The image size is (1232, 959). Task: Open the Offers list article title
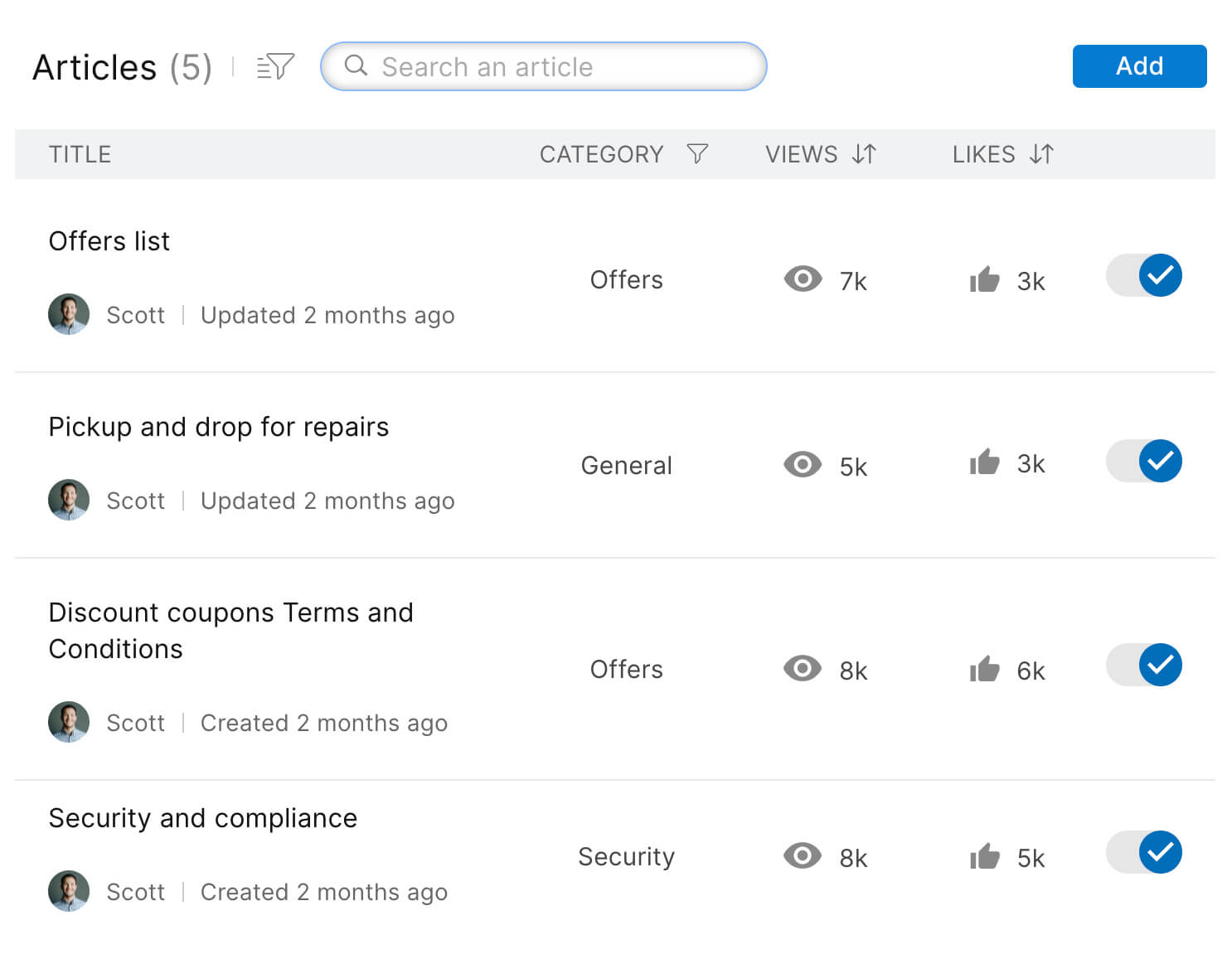109,241
